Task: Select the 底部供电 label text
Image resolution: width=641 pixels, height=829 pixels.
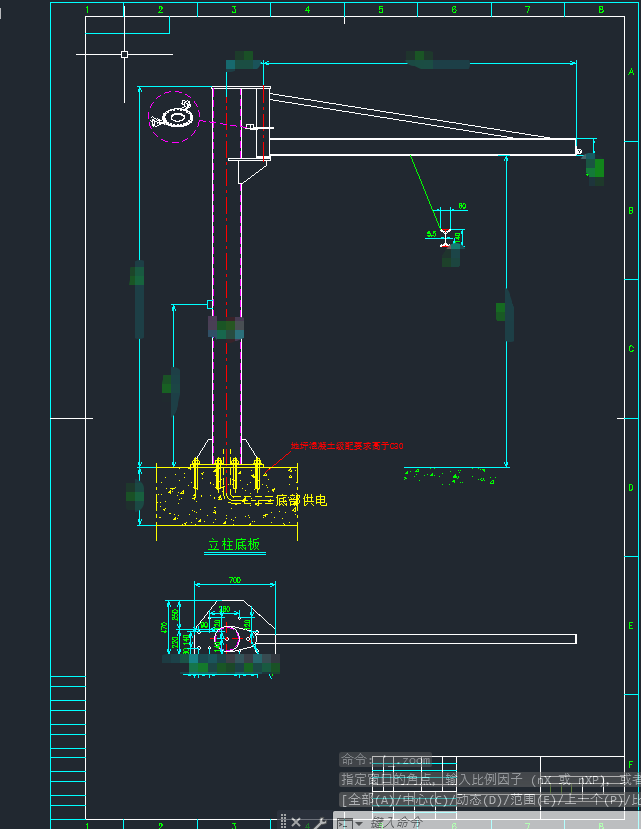Action: [x=301, y=500]
